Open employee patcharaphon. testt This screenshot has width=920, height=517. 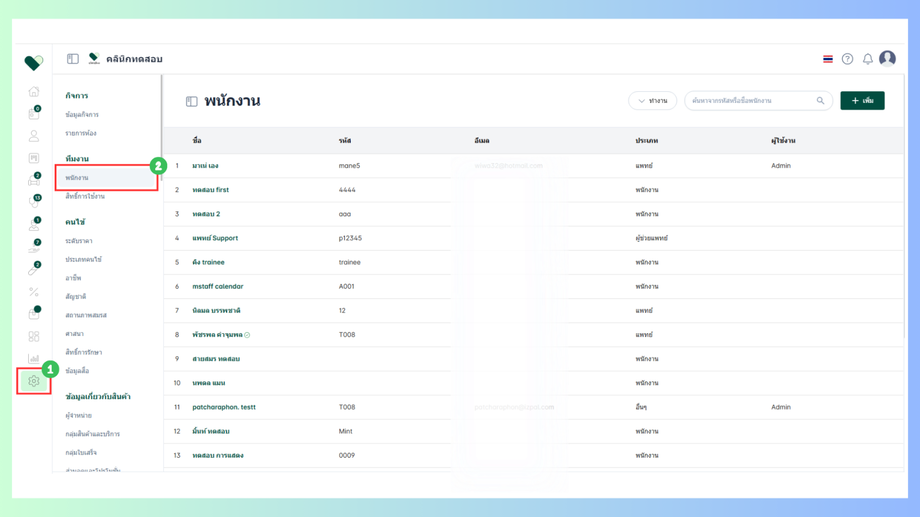pyautogui.click(x=224, y=407)
